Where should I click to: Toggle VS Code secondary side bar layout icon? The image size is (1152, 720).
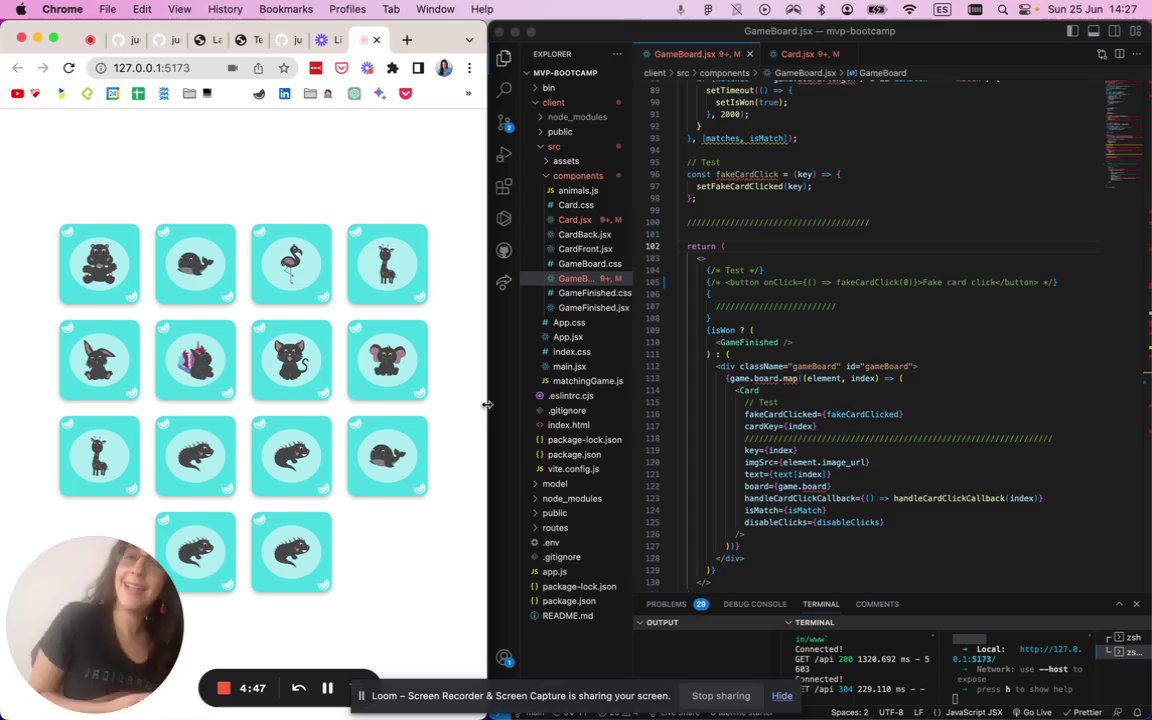1114,31
